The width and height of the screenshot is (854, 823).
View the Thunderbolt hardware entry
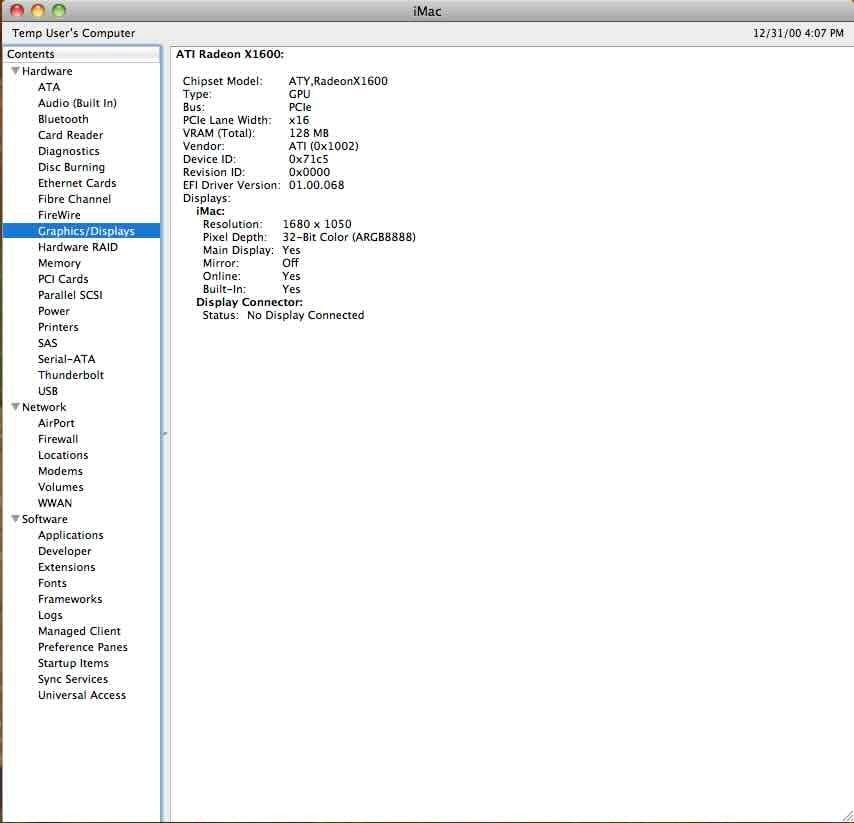pos(71,375)
